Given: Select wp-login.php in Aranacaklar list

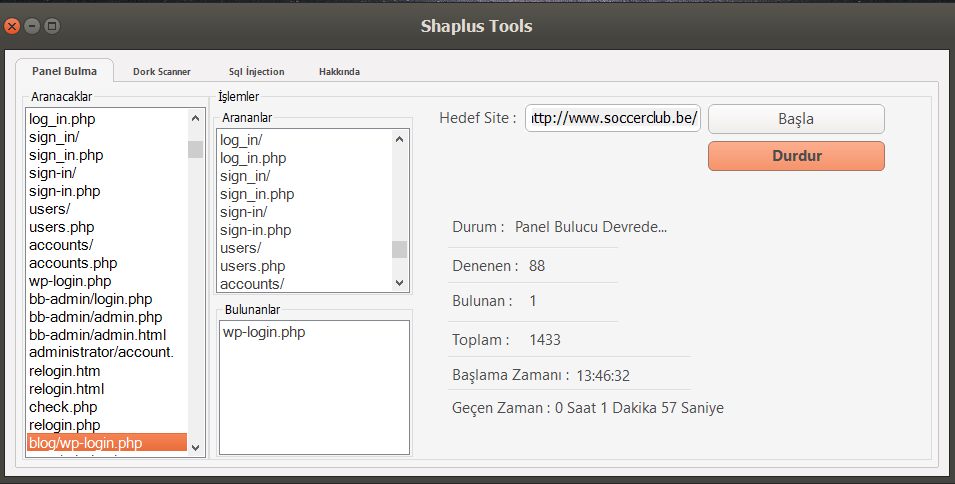Looking at the screenshot, I should 107,281.
